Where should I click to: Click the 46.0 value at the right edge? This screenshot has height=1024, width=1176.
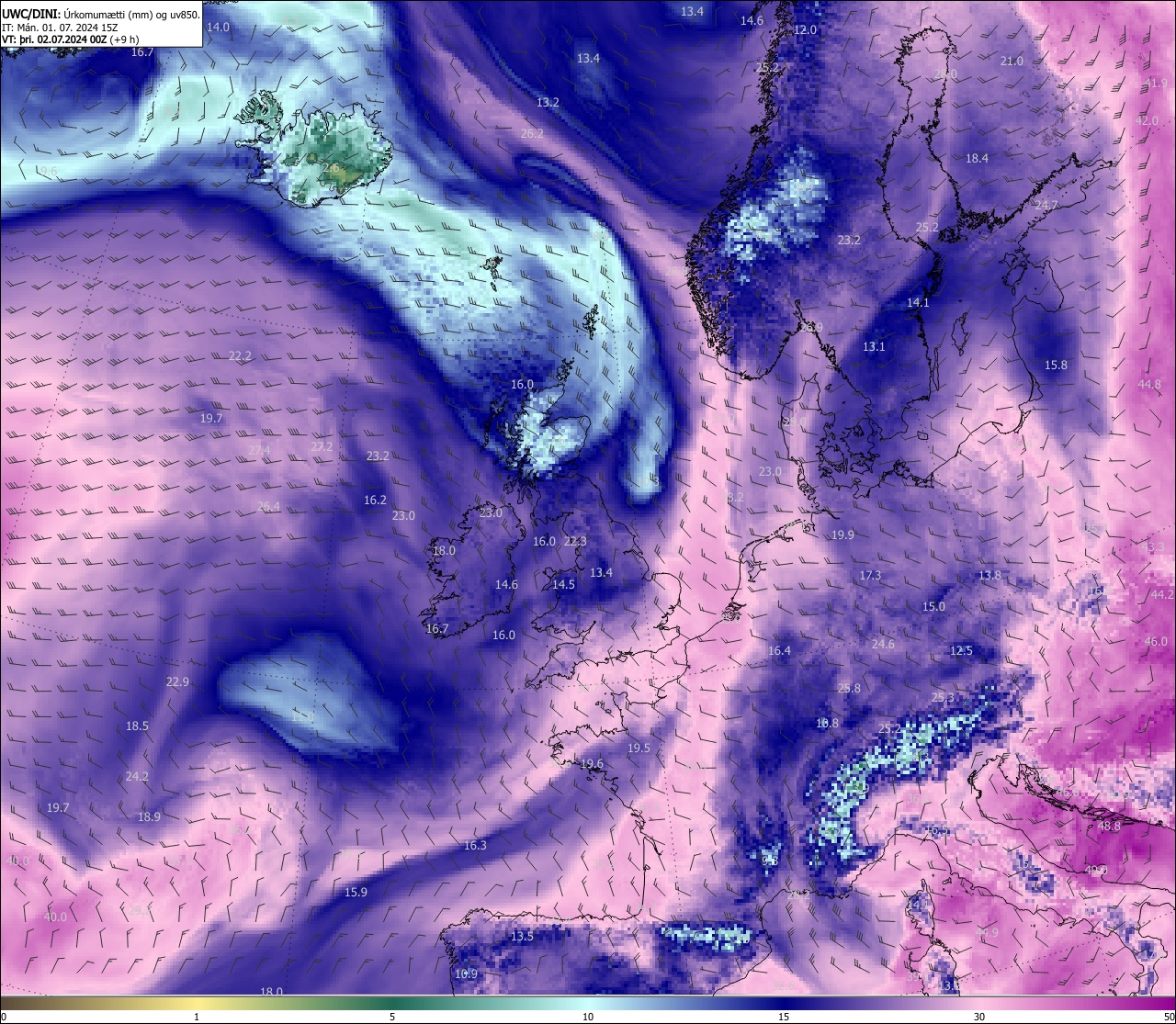[1156, 641]
